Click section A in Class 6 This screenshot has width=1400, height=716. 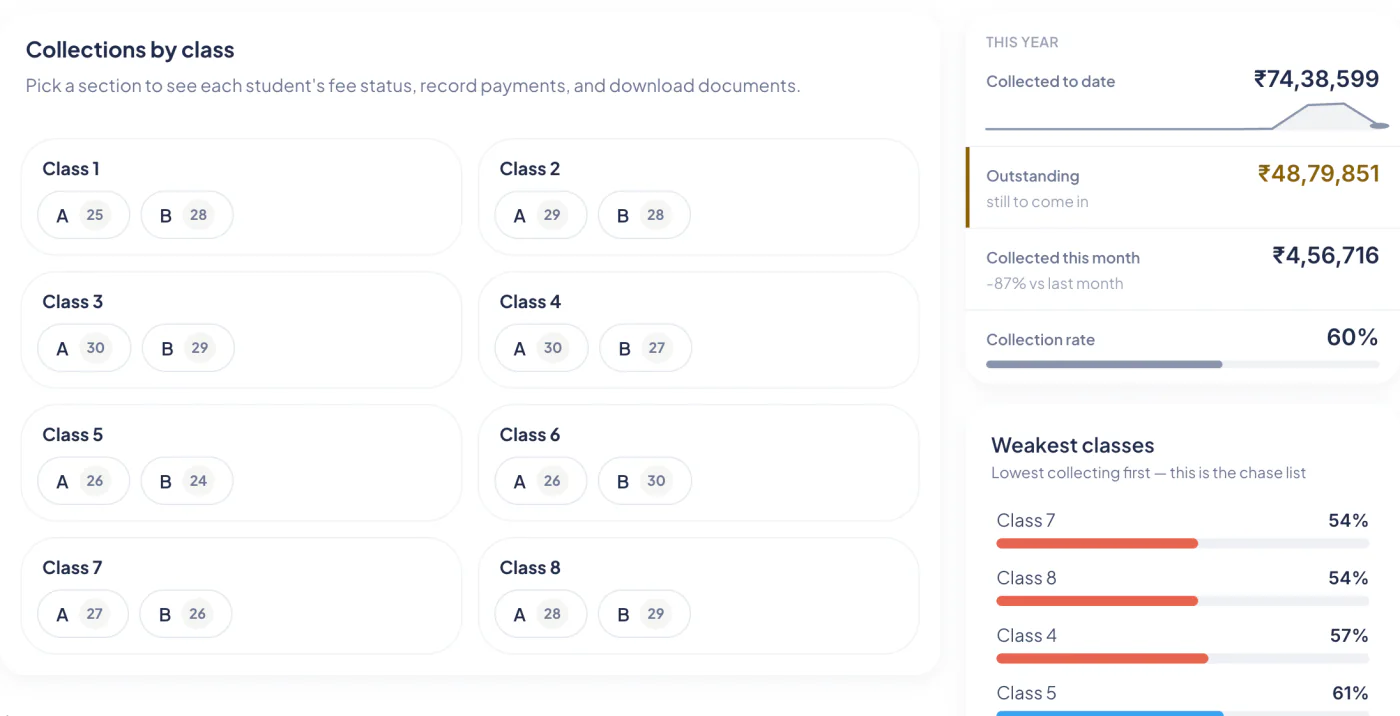point(541,481)
